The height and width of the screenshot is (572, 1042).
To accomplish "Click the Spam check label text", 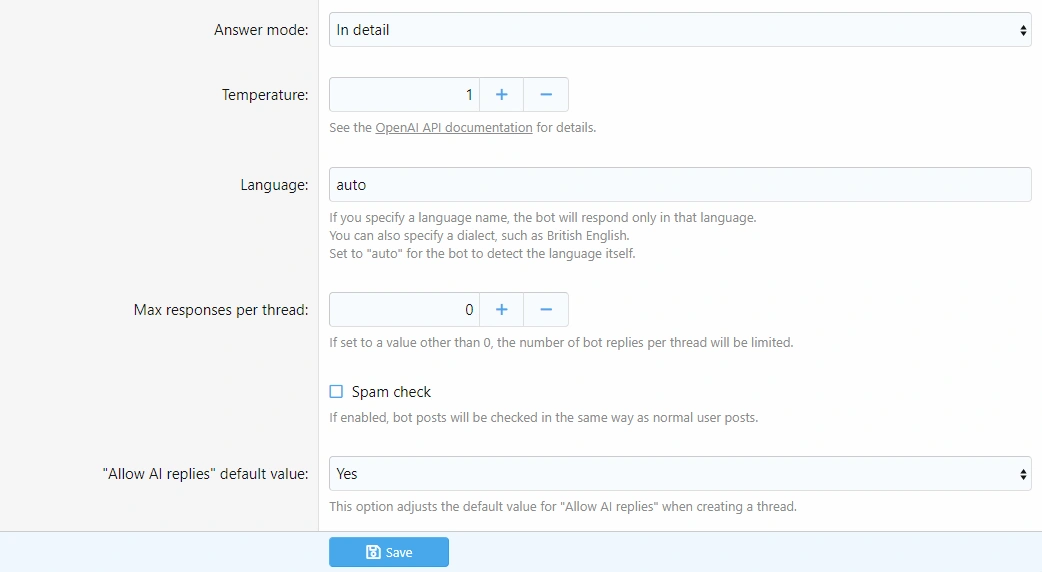I will [391, 392].
